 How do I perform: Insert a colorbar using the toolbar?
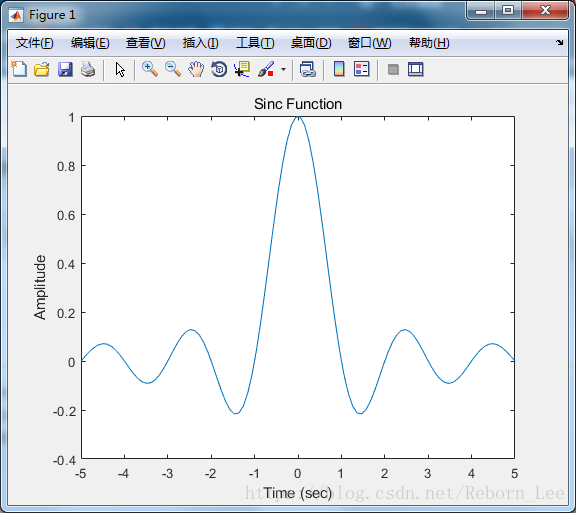339,69
